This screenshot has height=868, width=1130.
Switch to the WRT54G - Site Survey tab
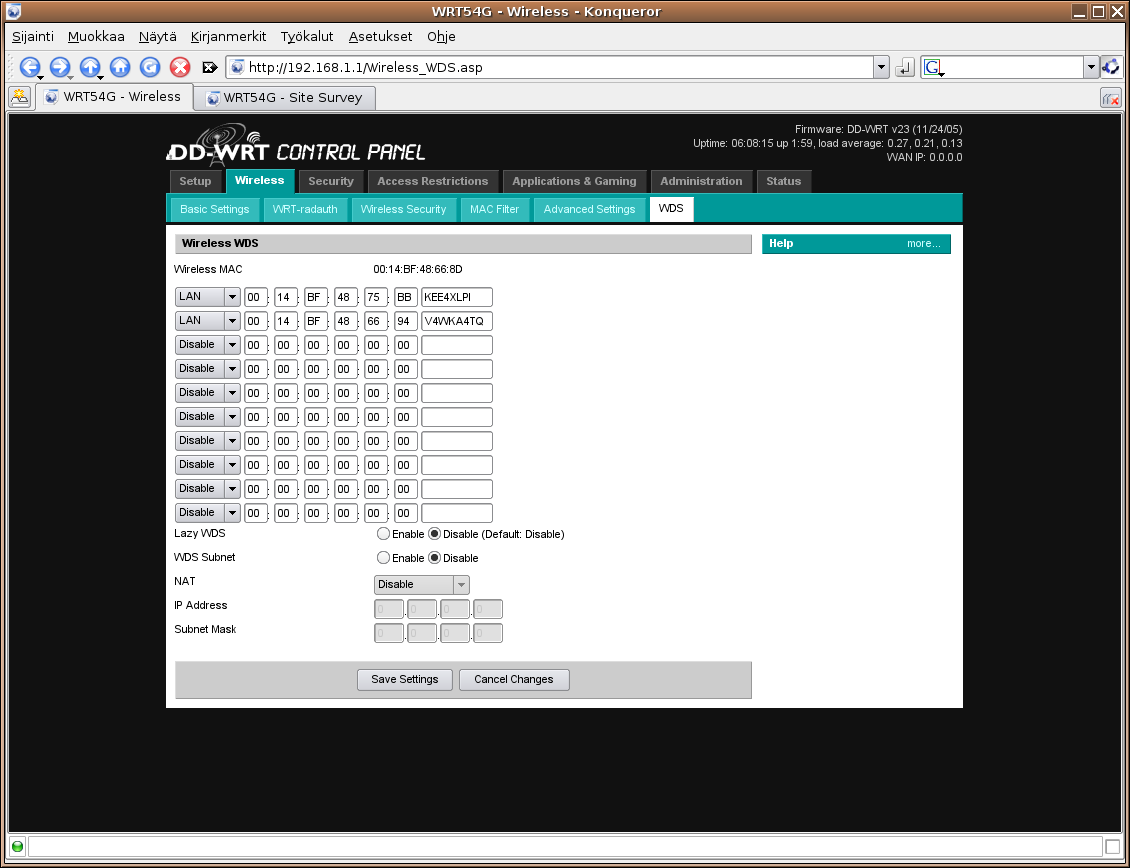coord(285,98)
